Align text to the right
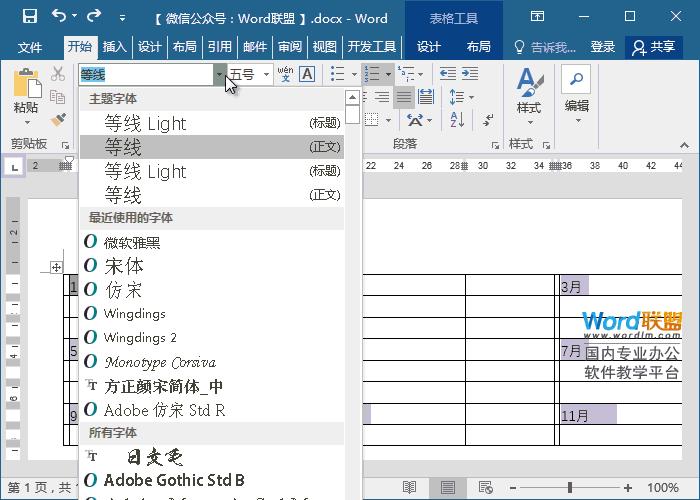 point(381,97)
